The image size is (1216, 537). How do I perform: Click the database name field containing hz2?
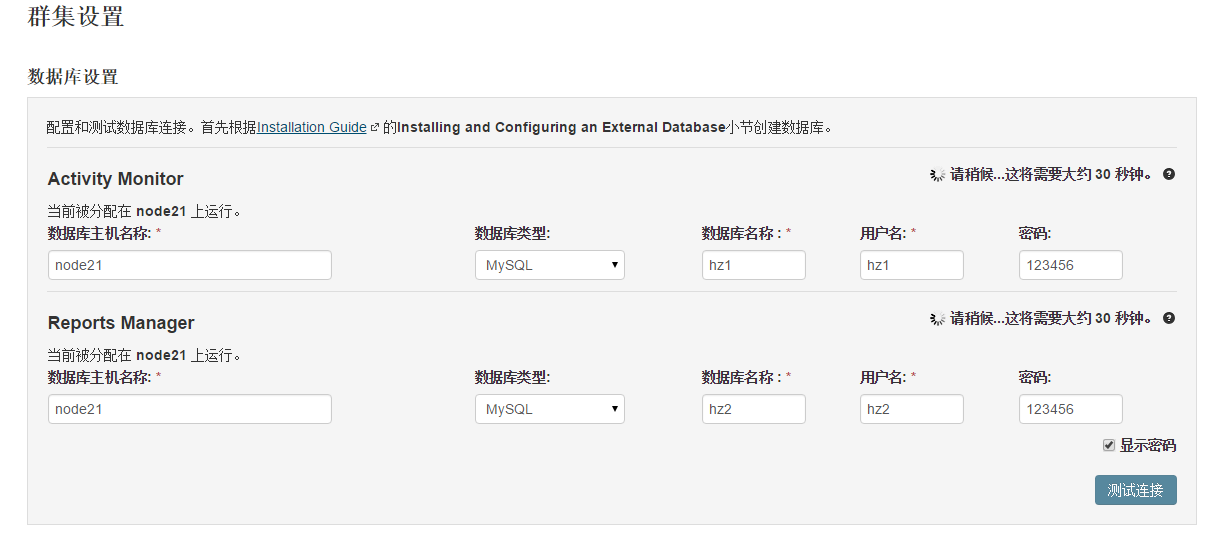point(754,409)
